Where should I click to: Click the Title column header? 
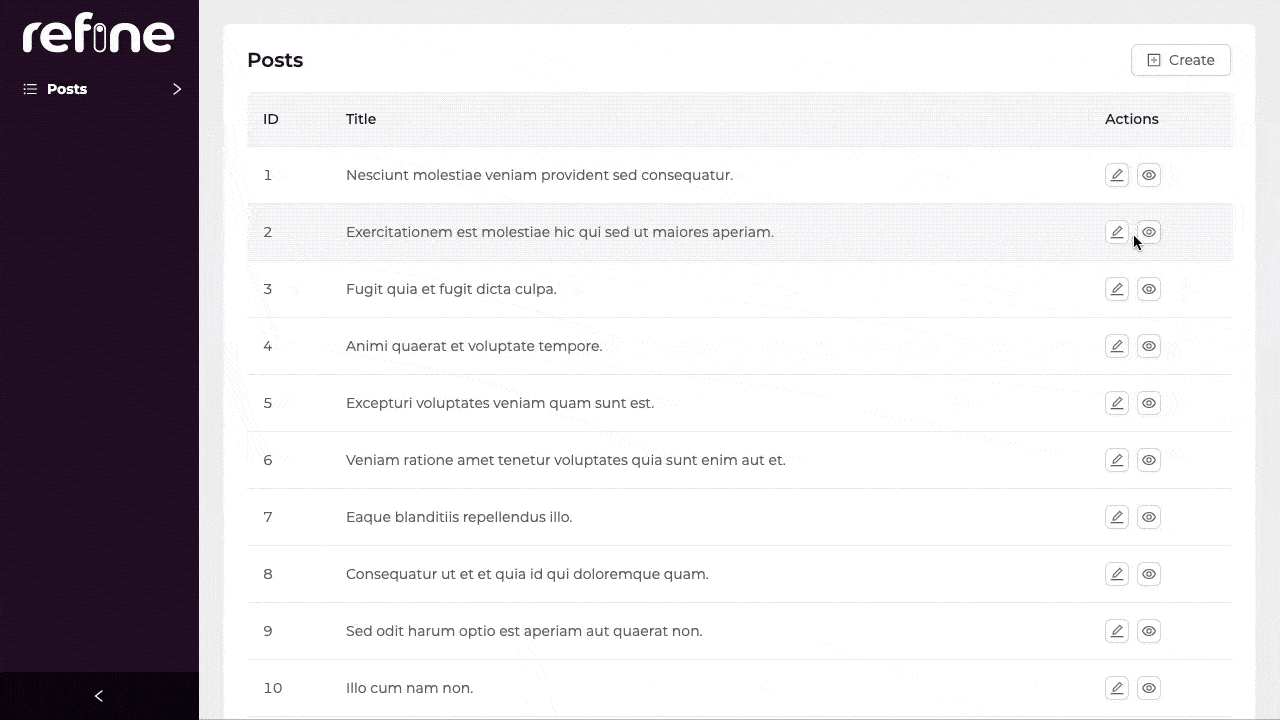(361, 119)
